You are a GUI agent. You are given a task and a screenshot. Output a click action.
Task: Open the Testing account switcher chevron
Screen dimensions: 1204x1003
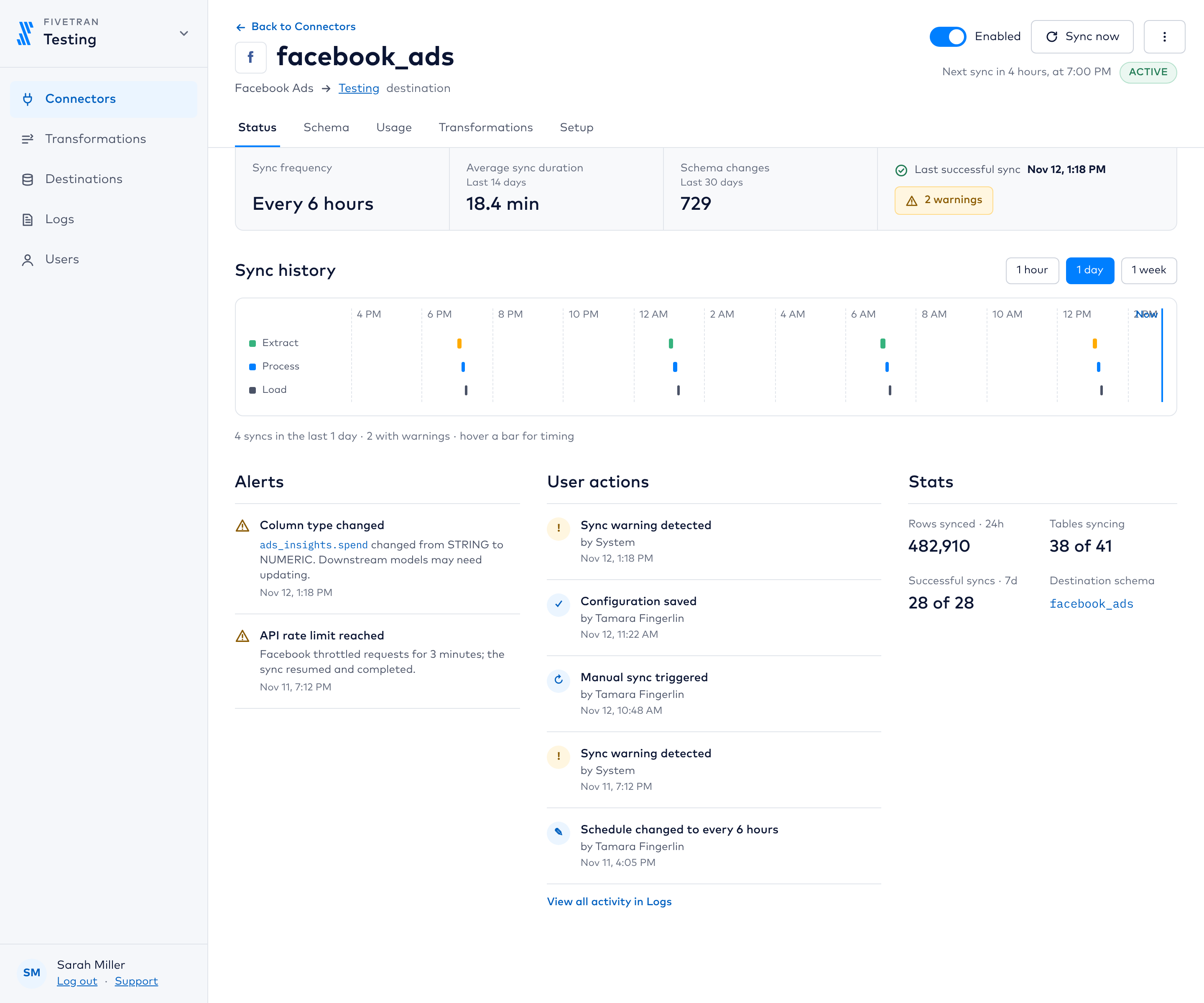pos(184,33)
